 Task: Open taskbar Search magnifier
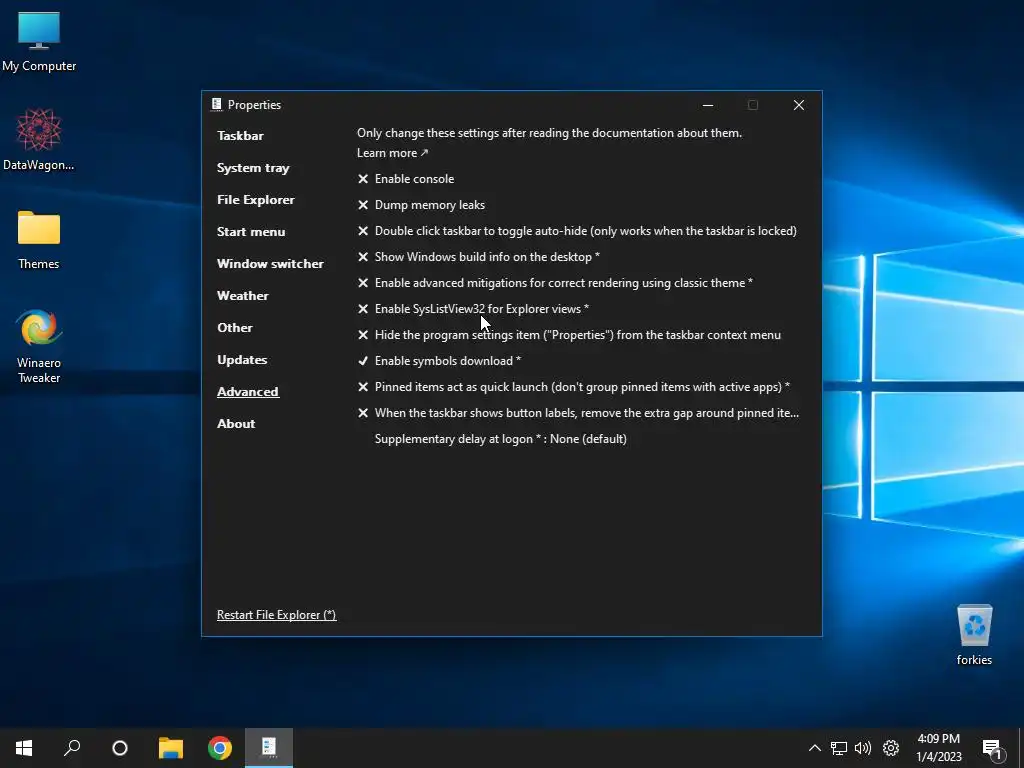pyautogui.click(x=72, y=747)
